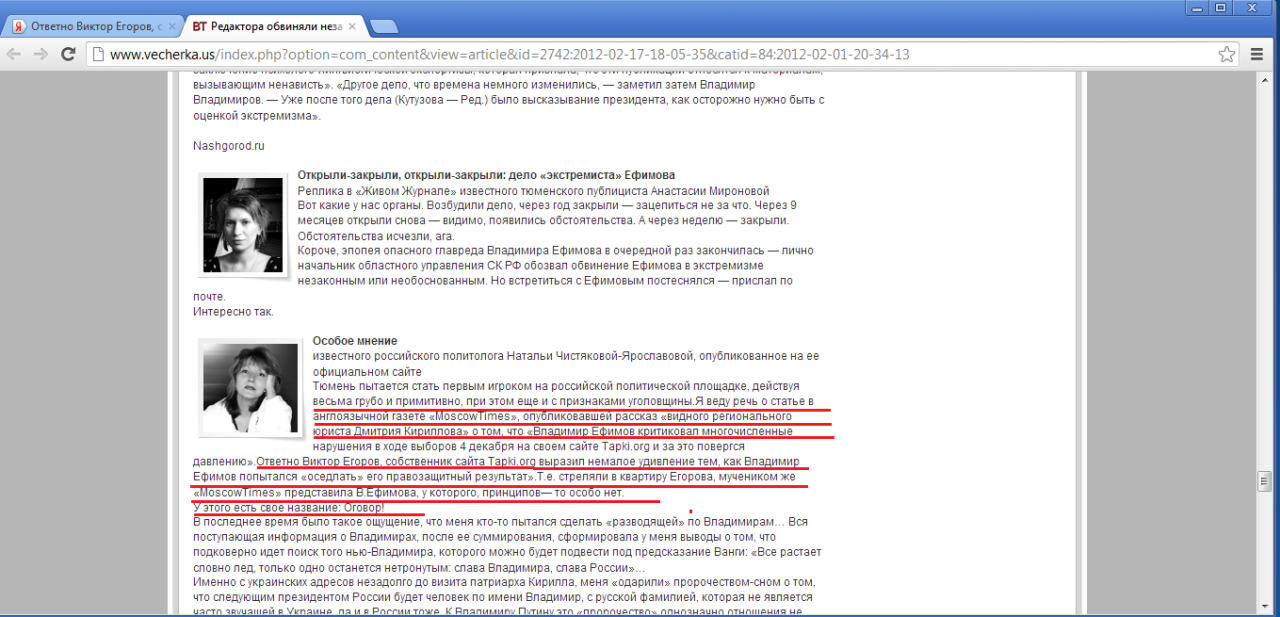
Task: Click the 'Nashgorod.ru' source line
Action: (228, 146)
